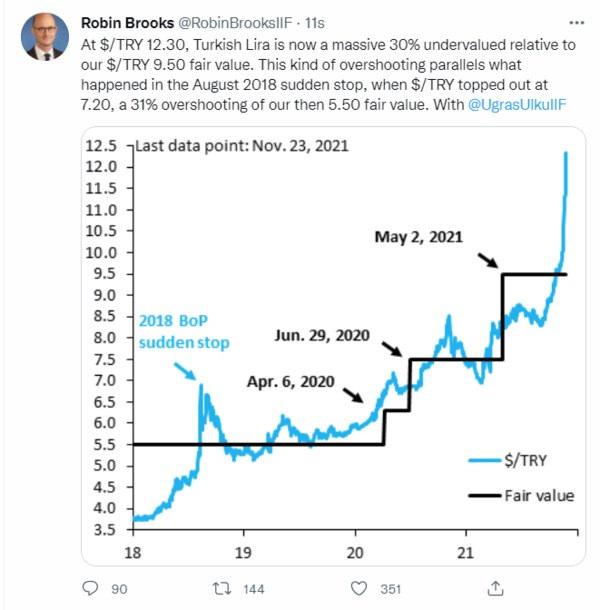Click the 144 retweets count
Screen dimensions: 600x610
pyautogui.click(x=254, y=589)
